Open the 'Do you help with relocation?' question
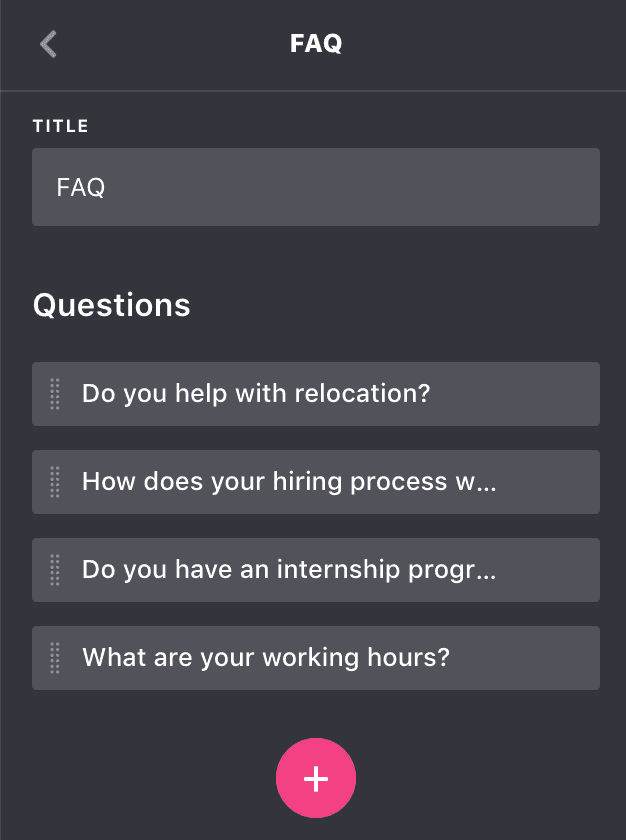The width and height of the screenshot is (626, 840). click(316, 394)
